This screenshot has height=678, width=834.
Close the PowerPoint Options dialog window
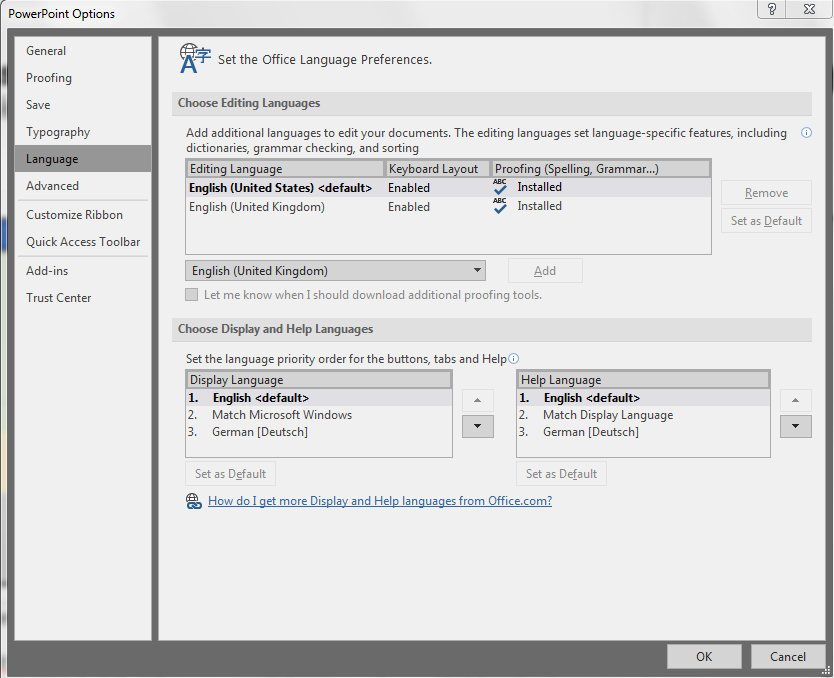coord(809,9)
